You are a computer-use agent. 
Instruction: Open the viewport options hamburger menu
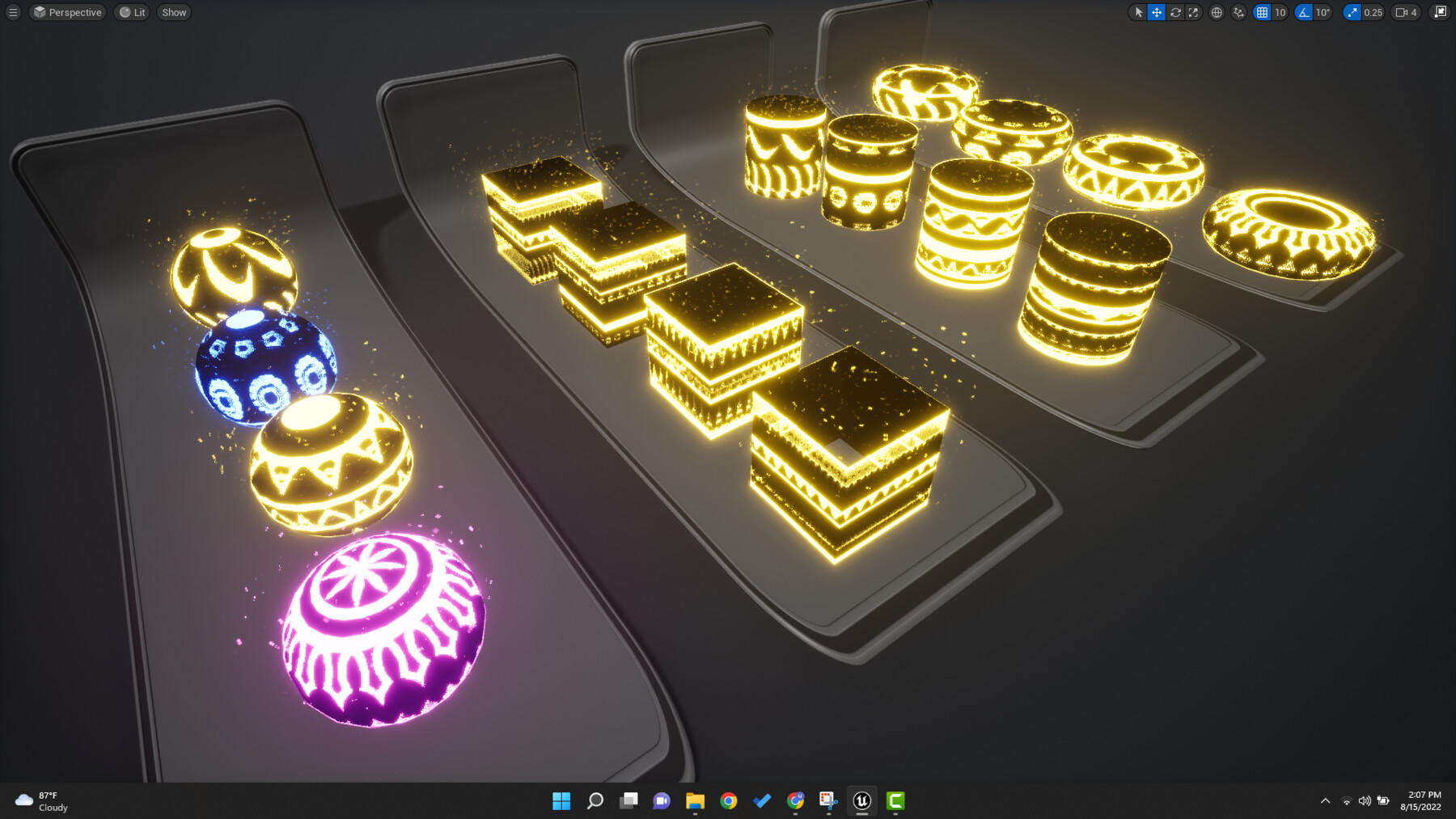coord(12,12)
